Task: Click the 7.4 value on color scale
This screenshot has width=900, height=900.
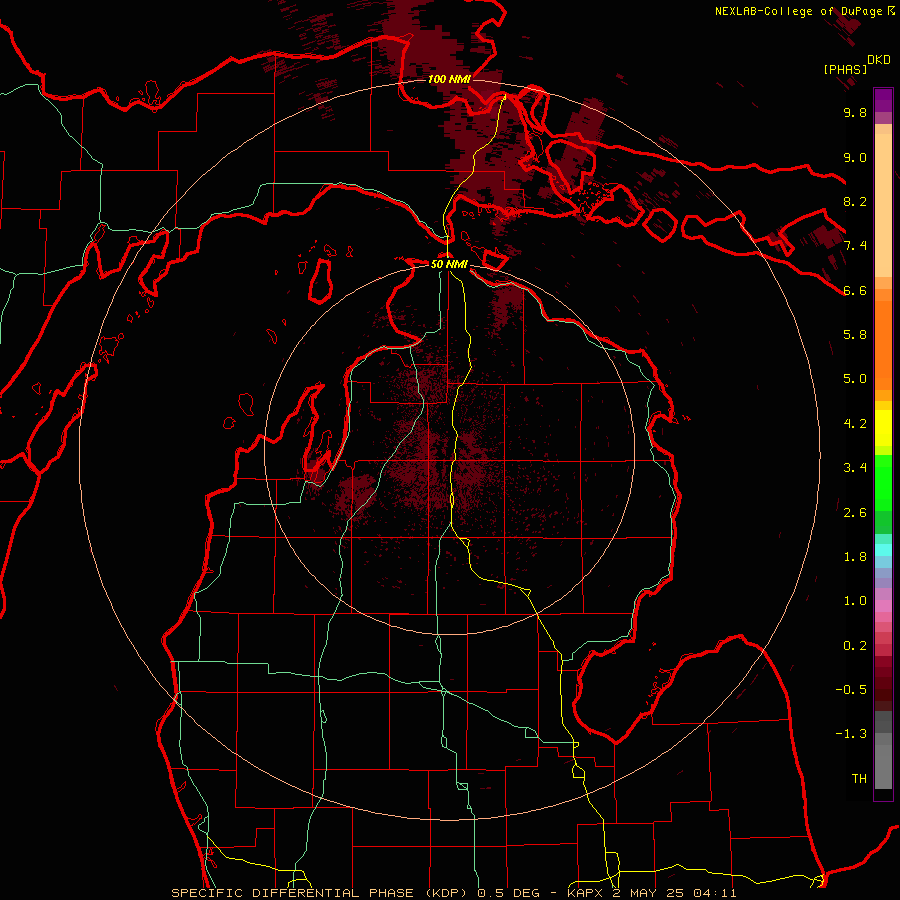Action: 855,246
